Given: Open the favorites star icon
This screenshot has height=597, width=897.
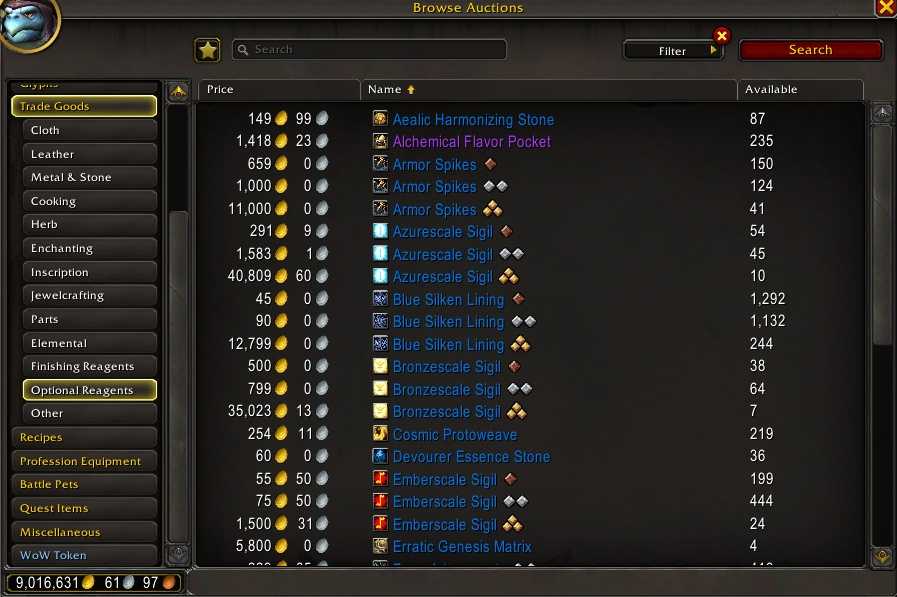Looking at the screenshot, I should (x=208, y=50).
